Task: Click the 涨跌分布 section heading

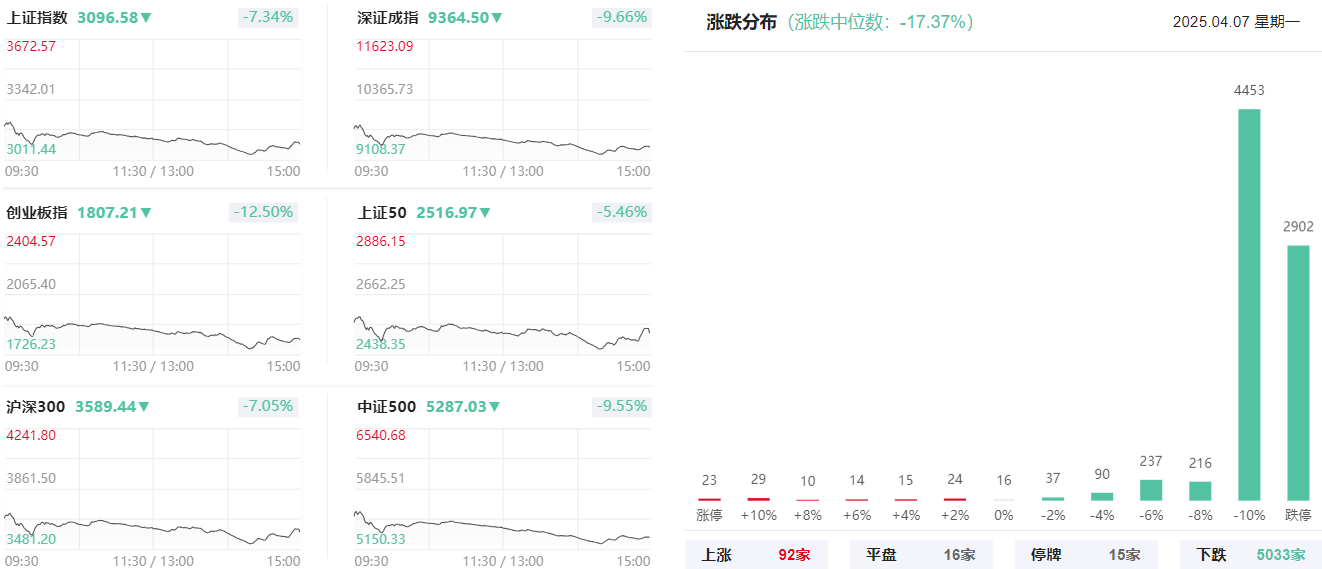Action: 741,22
